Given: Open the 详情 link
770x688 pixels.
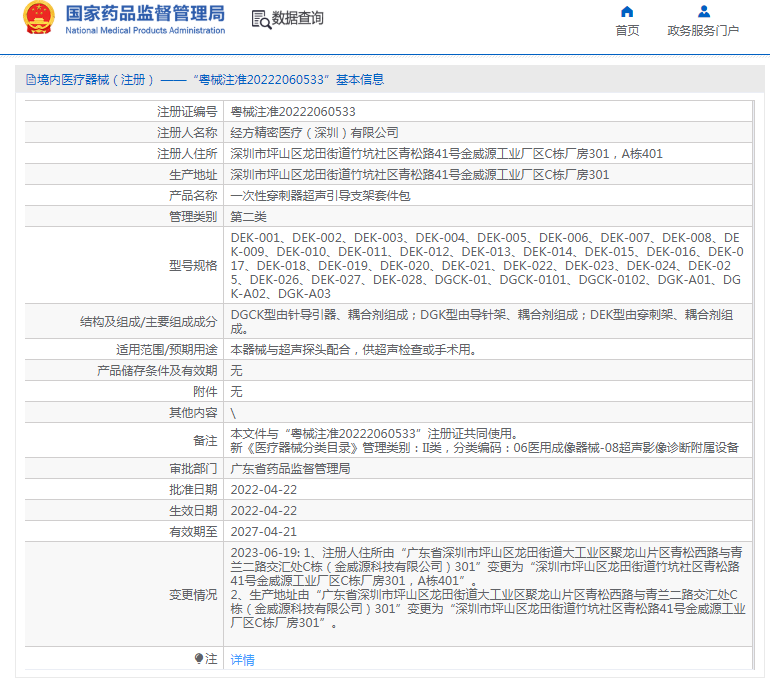Looking at the screenshot, I should 243,660.
